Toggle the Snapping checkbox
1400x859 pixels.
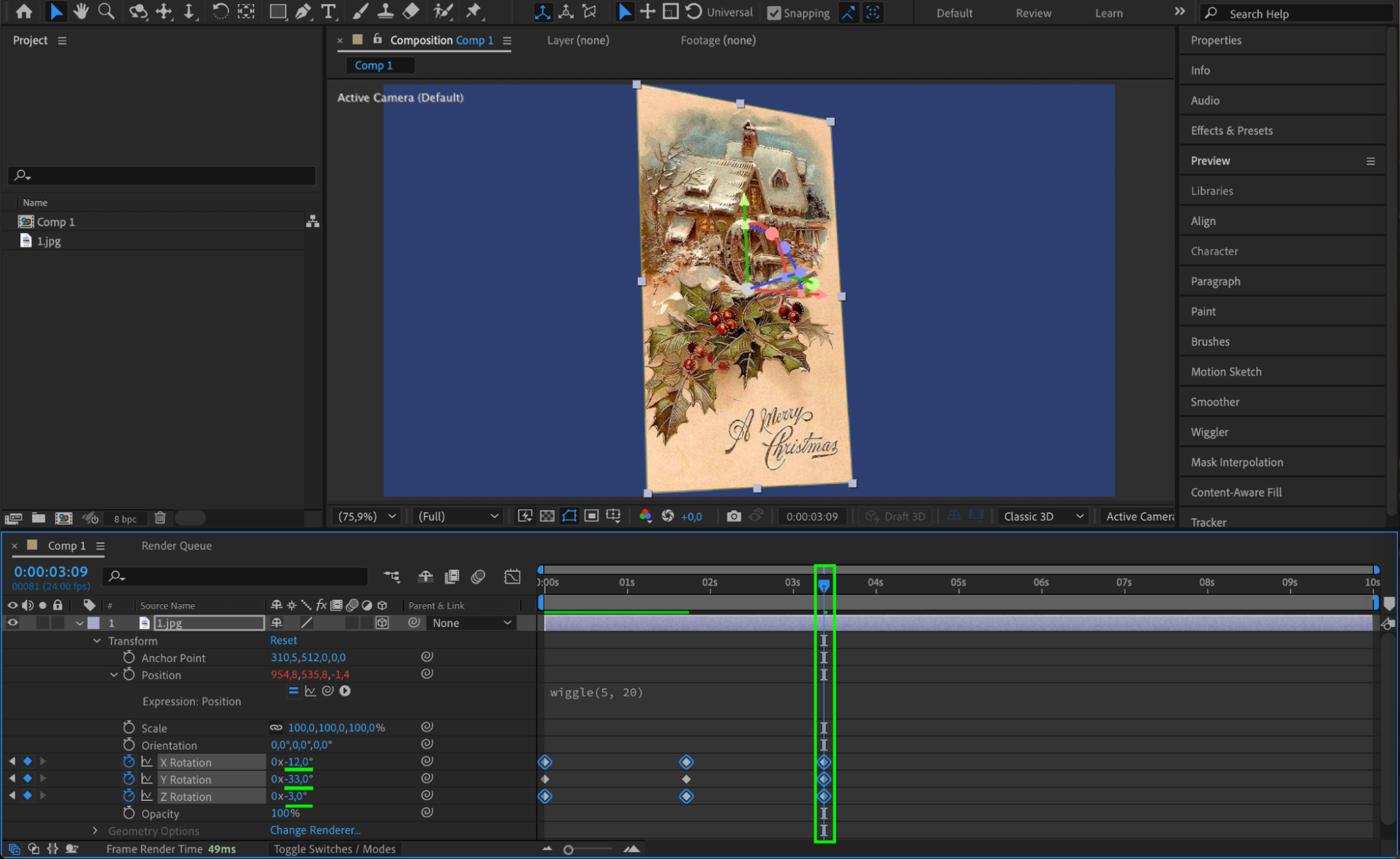(774, 13)
